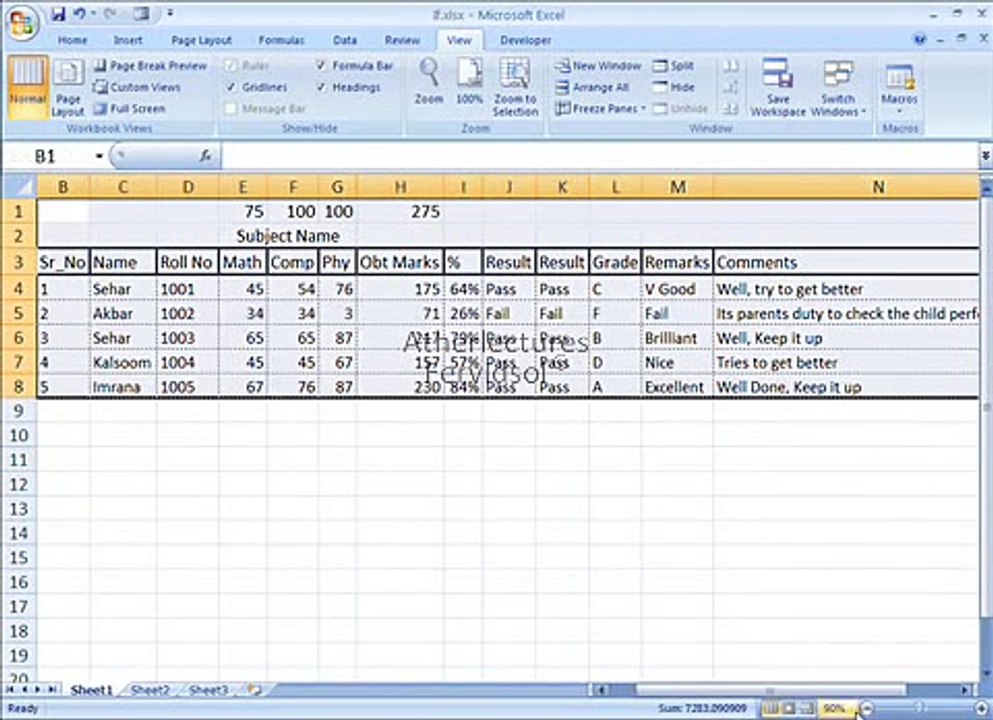Viewport: 993px width, 720px height.
Task: Click the 90% zoom level button
Action: click(834, 708)
